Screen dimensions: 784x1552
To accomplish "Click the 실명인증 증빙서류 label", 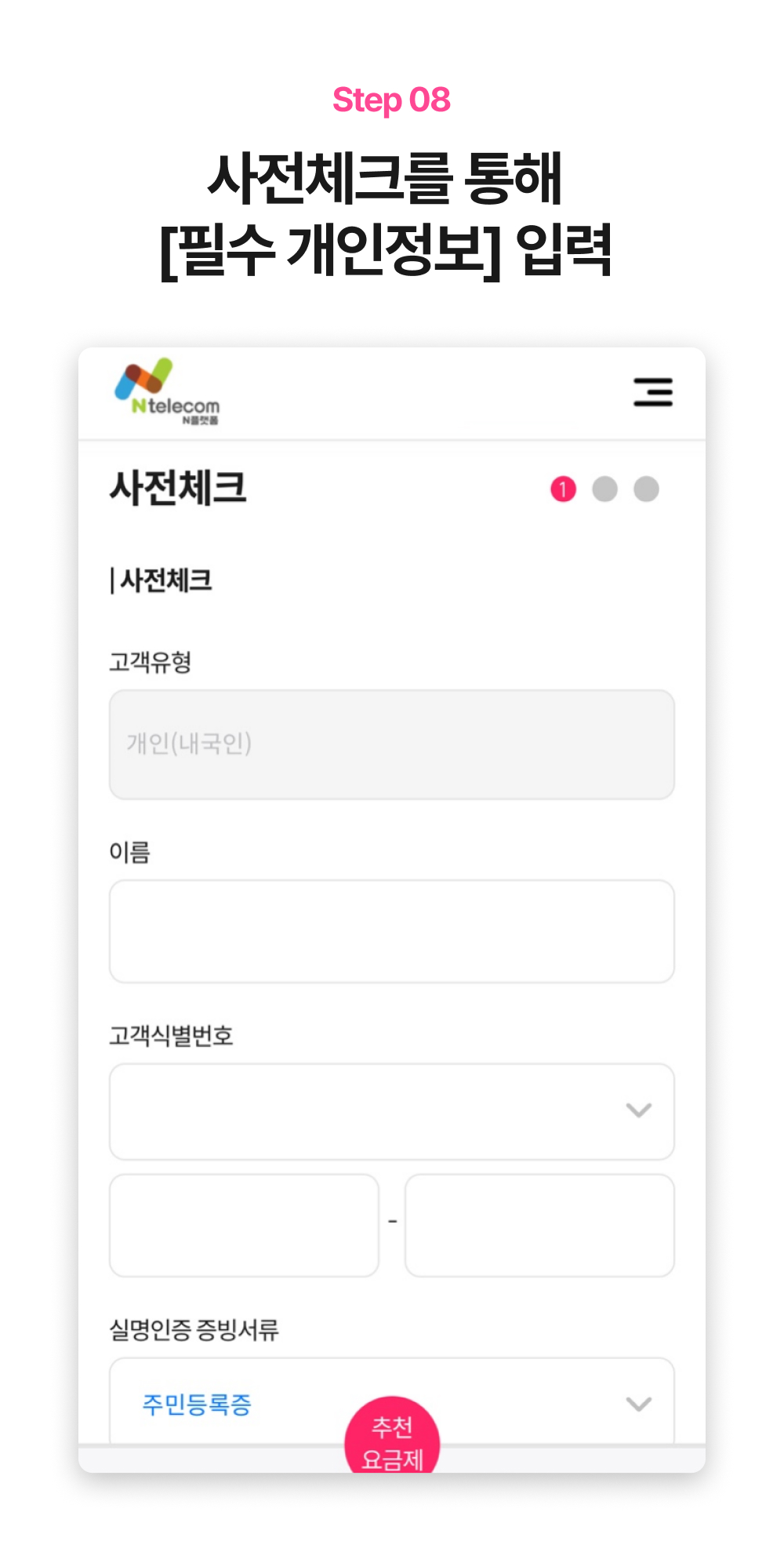I will 194,1329.
